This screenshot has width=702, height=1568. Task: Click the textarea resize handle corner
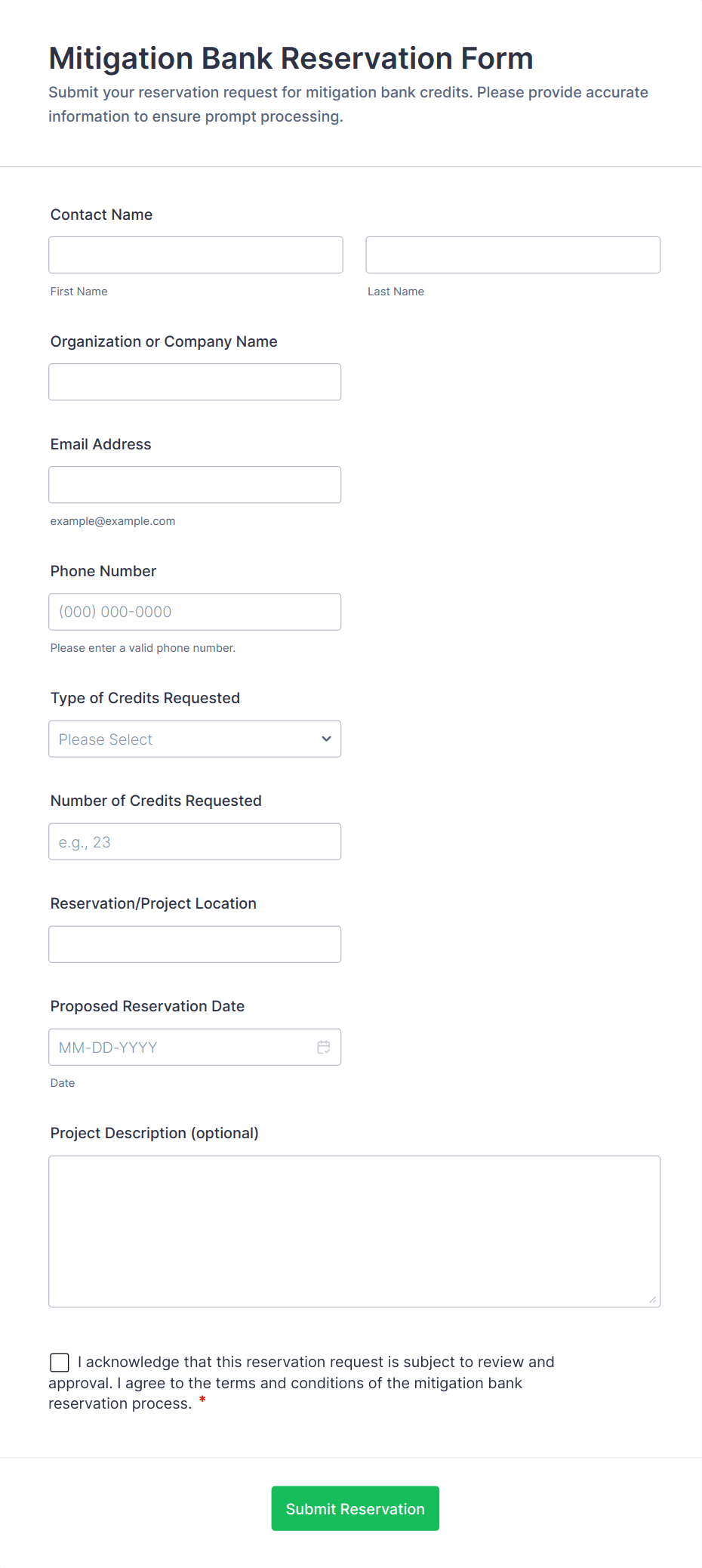[652, 1299]
